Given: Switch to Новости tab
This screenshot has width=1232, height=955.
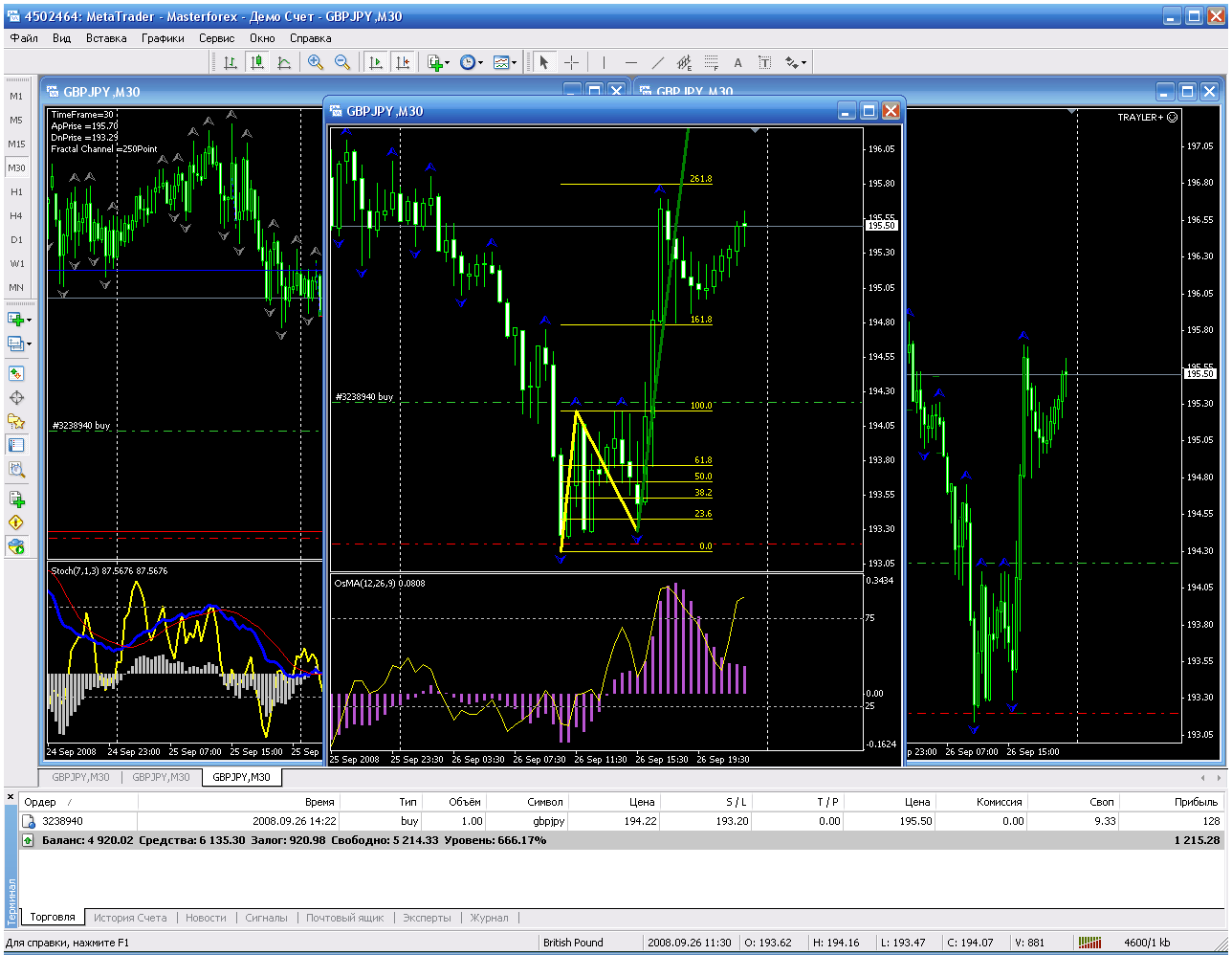Looking at the screenshot, I should (207, 918).
